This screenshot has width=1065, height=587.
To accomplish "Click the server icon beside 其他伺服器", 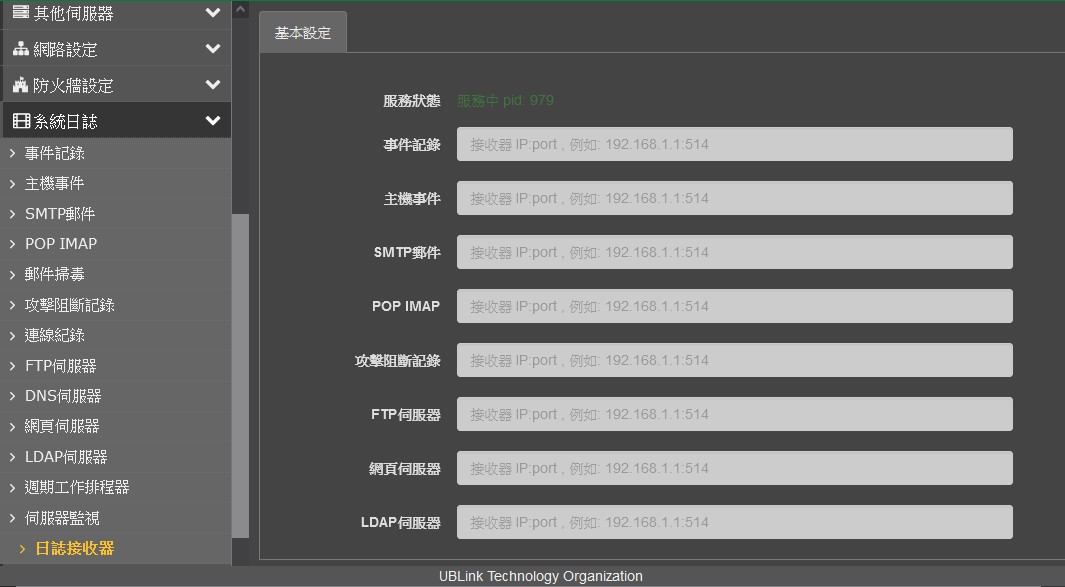I will [x=20, y=12].
